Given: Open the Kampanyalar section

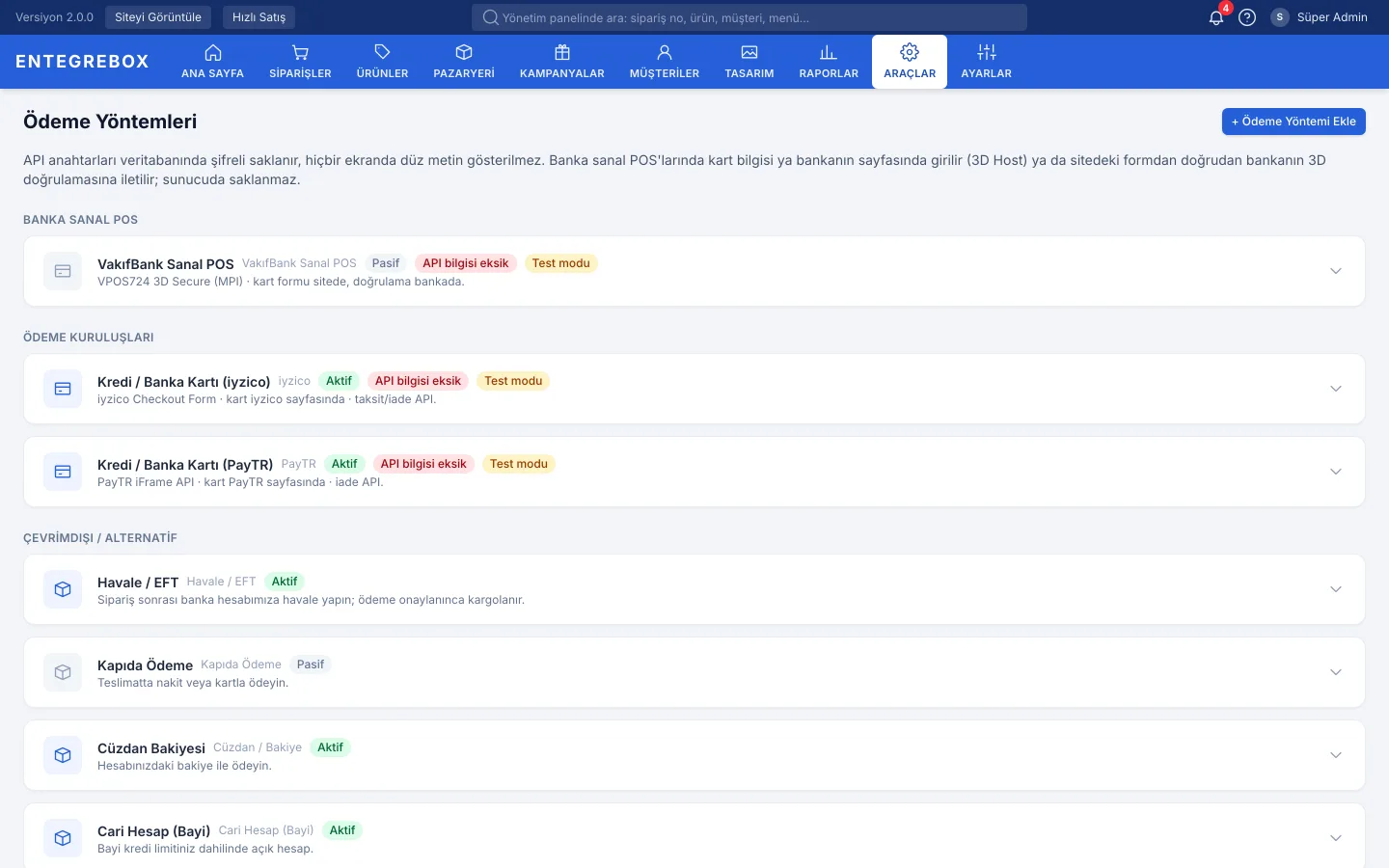Looking at the screenshot, I should click(x=562, y=62).
